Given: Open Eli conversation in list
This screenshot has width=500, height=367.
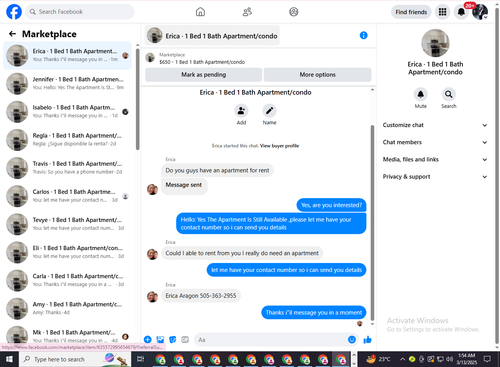Looking at the screenshot, I should coord(67,252).
